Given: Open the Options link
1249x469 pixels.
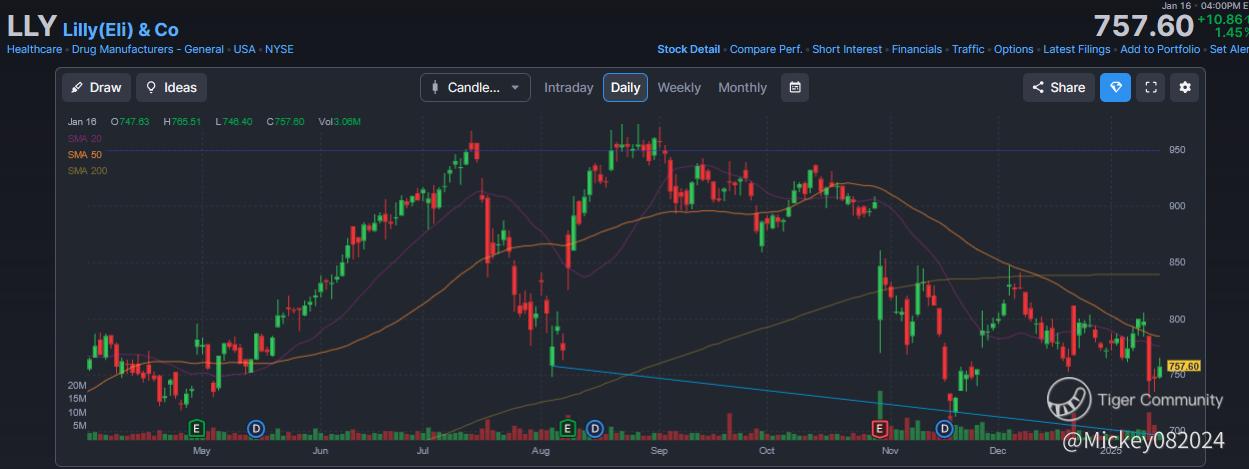Looking at the screenshot, I should [x=1014, y=49].
